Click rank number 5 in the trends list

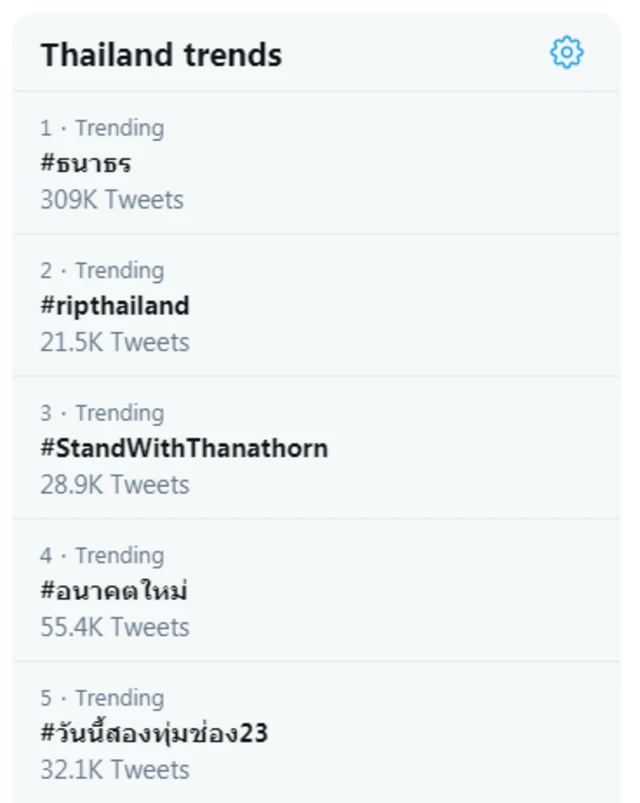pyautogui.click(x=46, y=698)
